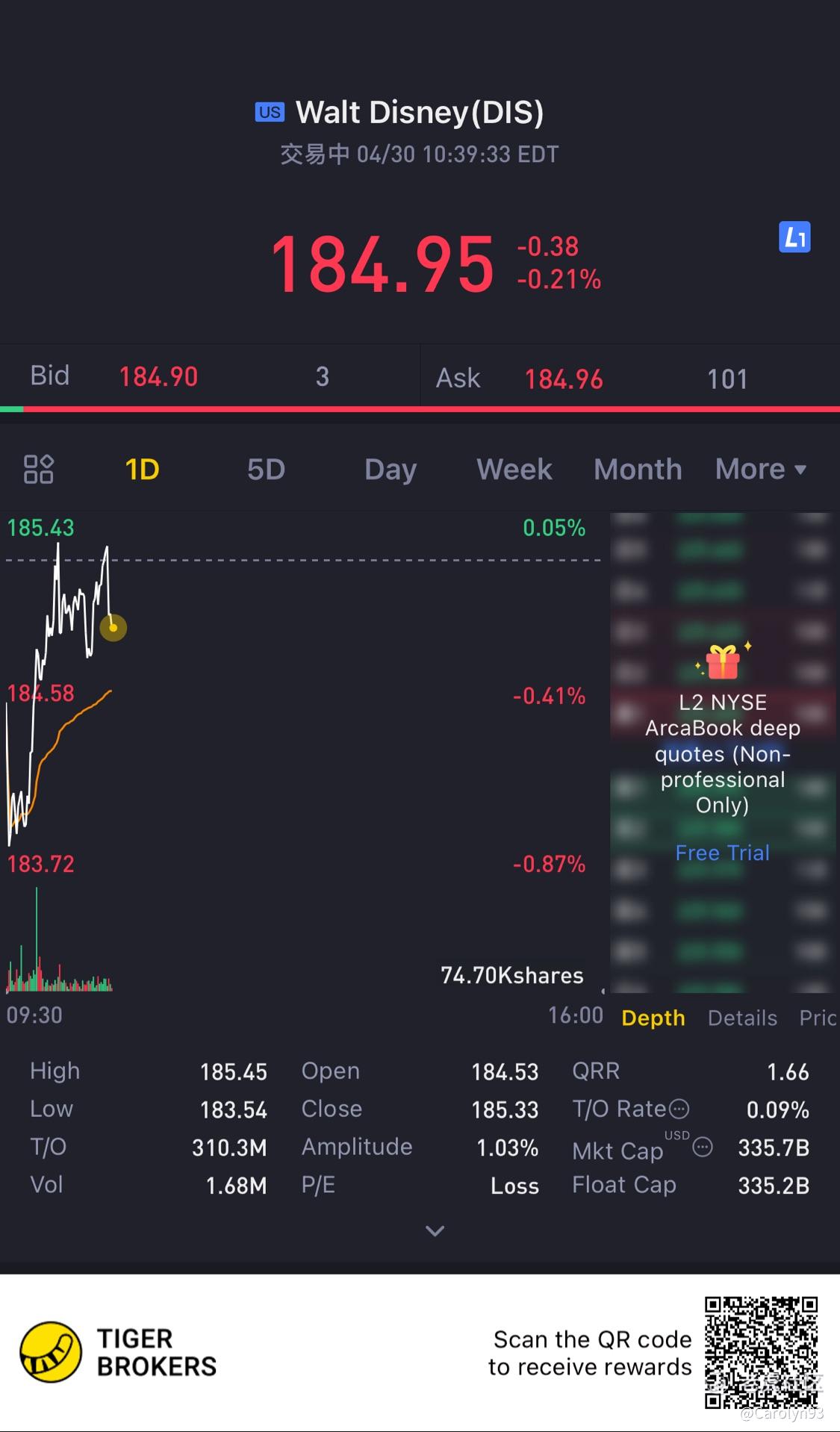The image size is (840, 1432).
Task: Tap the Open value 184.53
Action: pos(505,1071)
